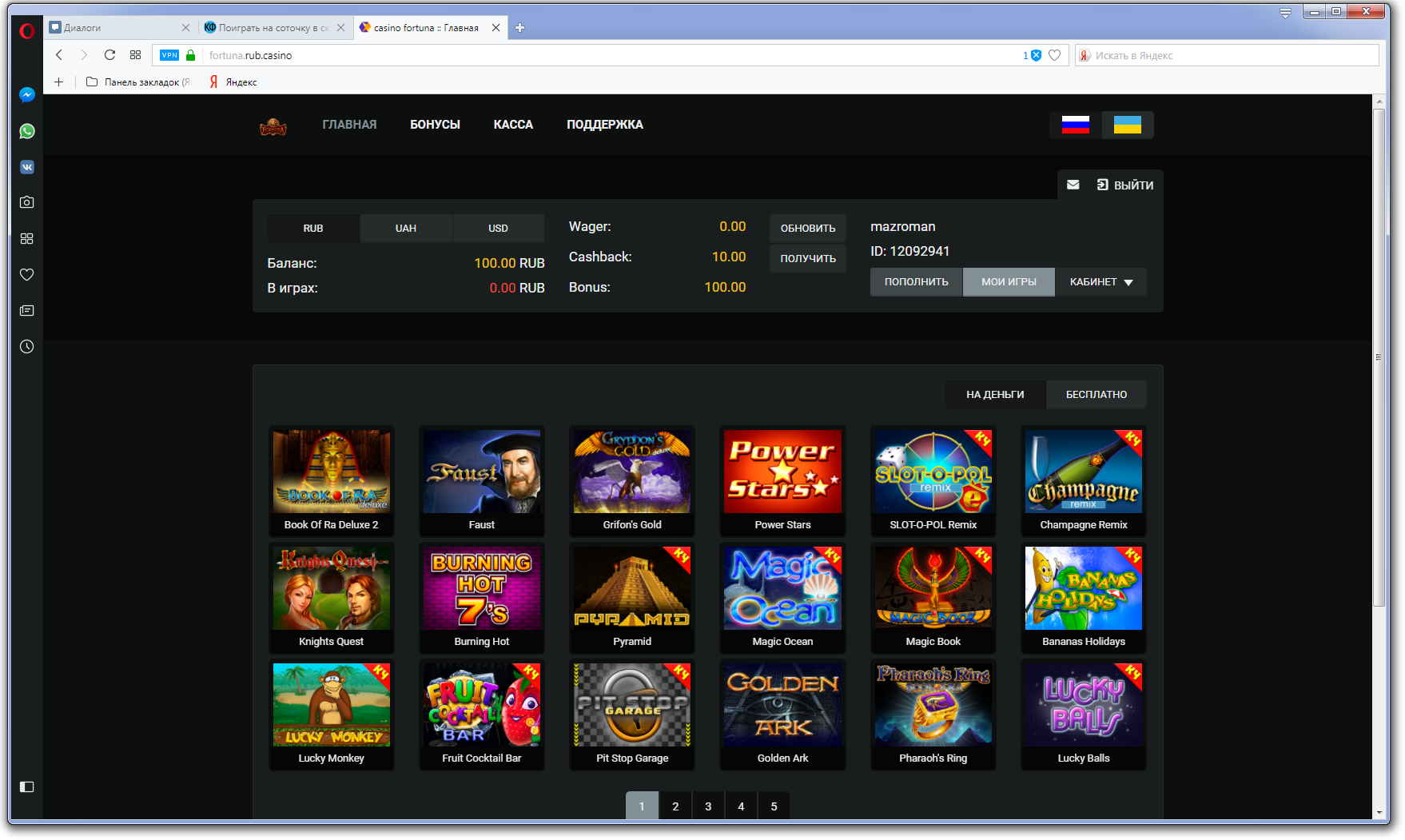
Task: Open the start page from the address bar grid icon
Action: (x=135, y=55)
